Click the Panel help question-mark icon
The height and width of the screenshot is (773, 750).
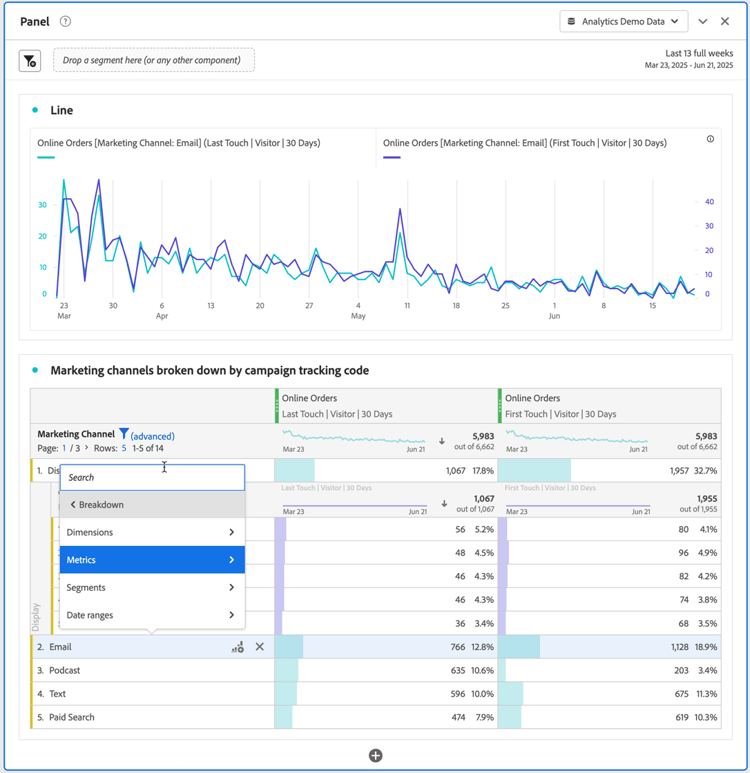click(65, 21)
